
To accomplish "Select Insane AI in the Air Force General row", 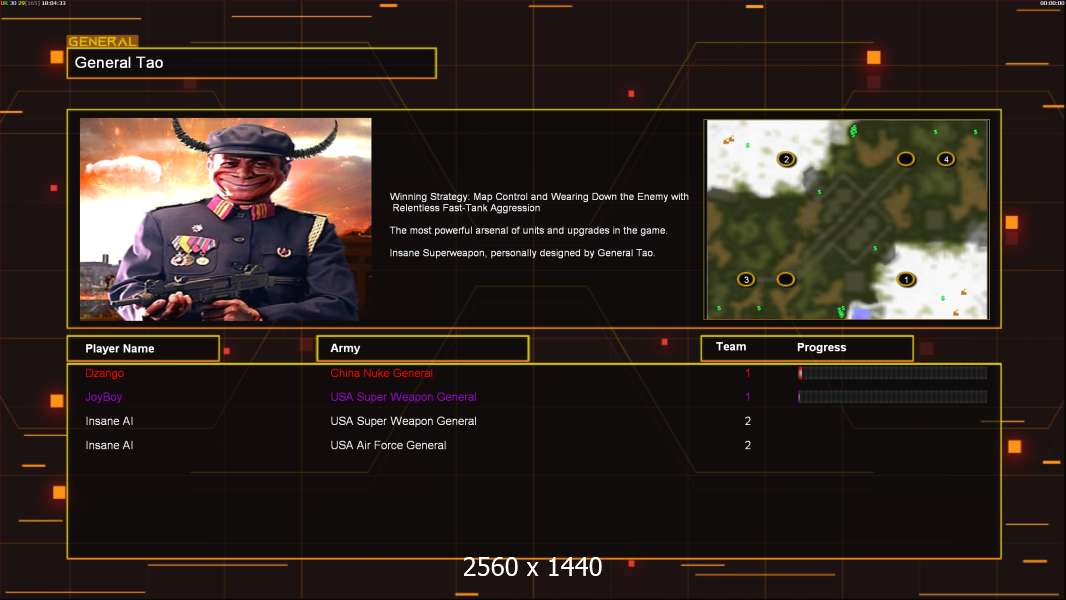I will point(109,445).
